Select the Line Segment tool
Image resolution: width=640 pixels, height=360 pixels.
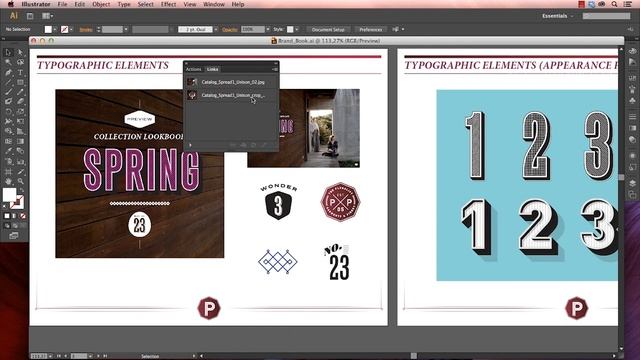pyautogui.click(x=8, y=82)
